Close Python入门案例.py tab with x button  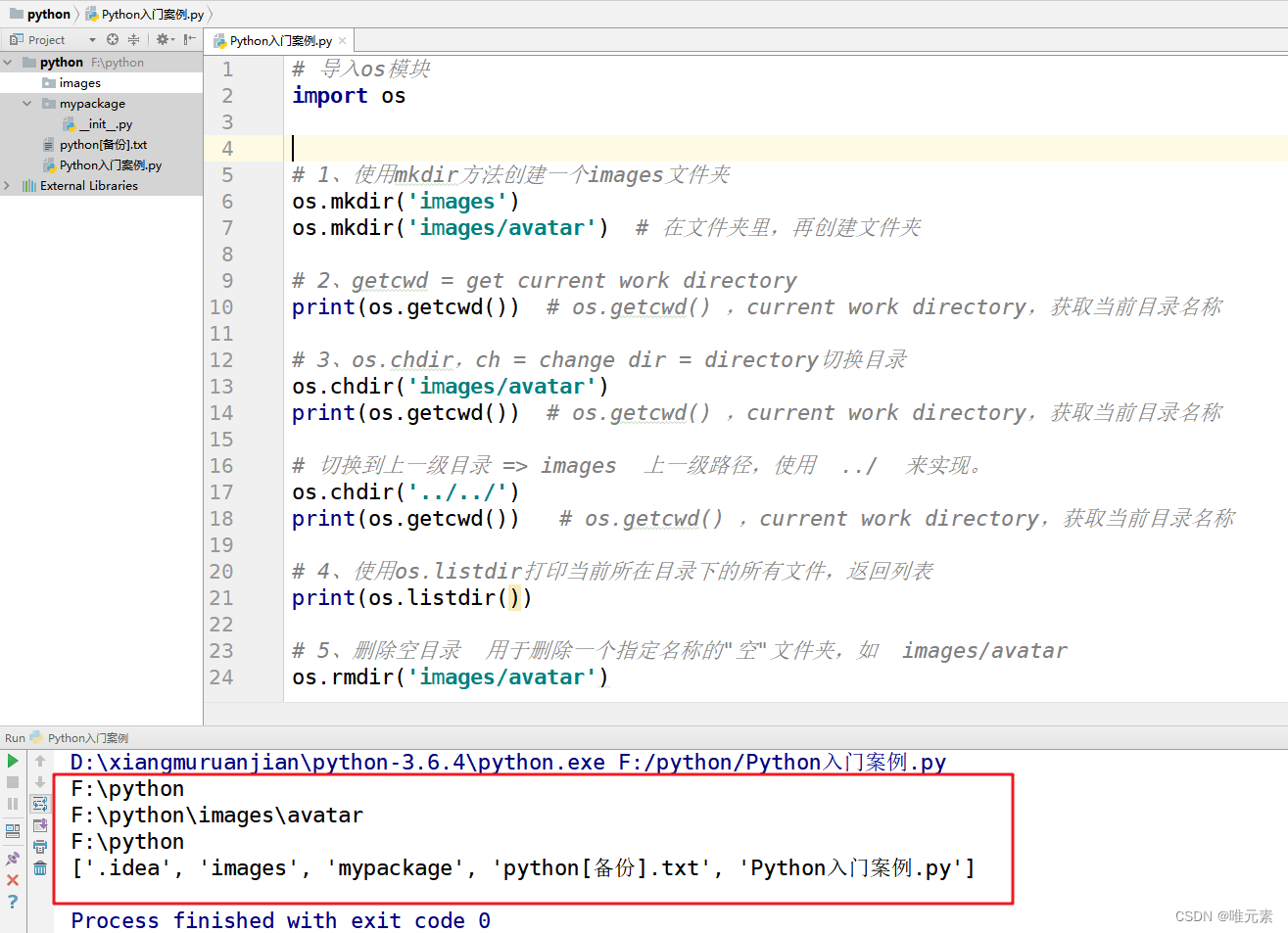click(x=341, y=40)
